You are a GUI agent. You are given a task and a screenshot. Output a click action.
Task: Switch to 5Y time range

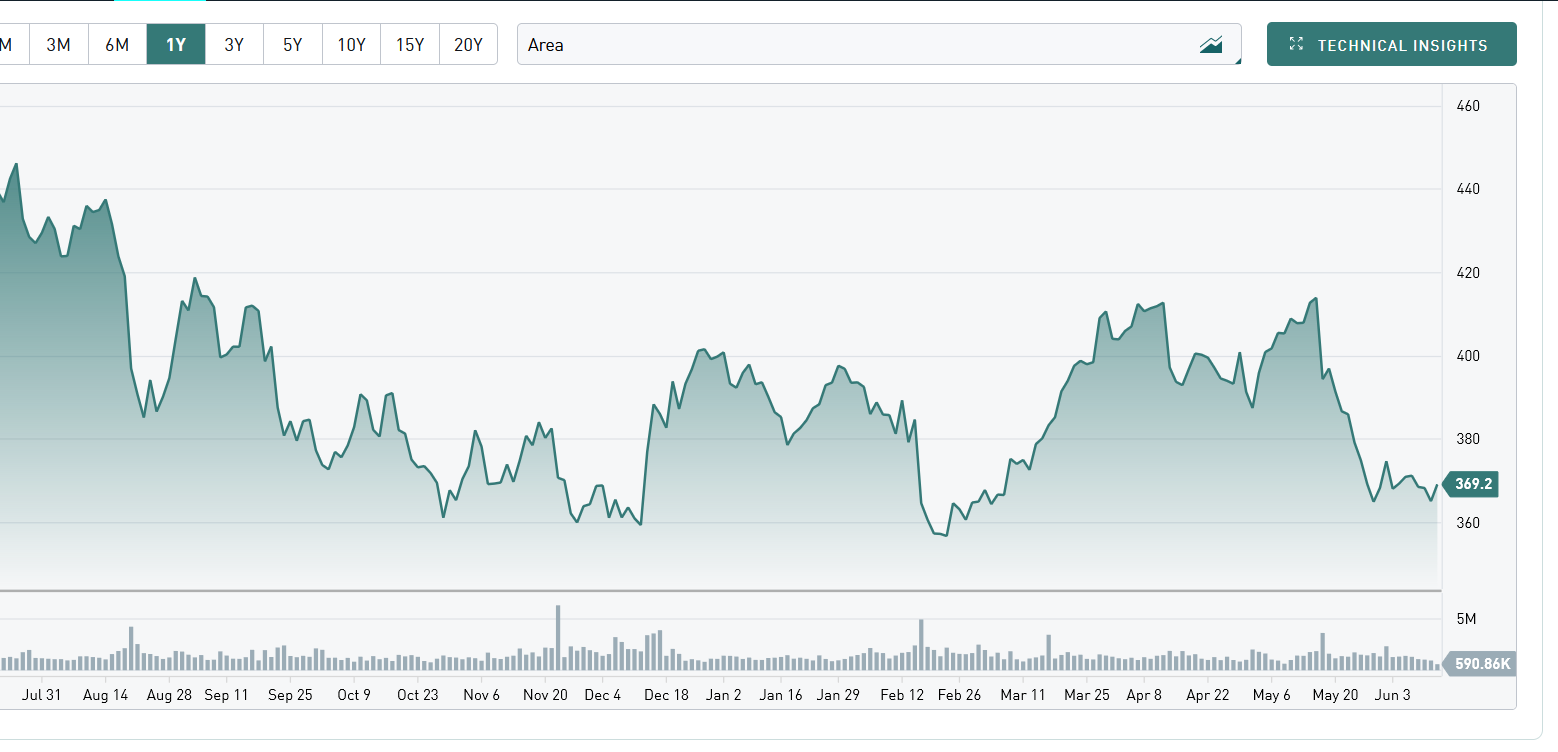click(292, 45)
